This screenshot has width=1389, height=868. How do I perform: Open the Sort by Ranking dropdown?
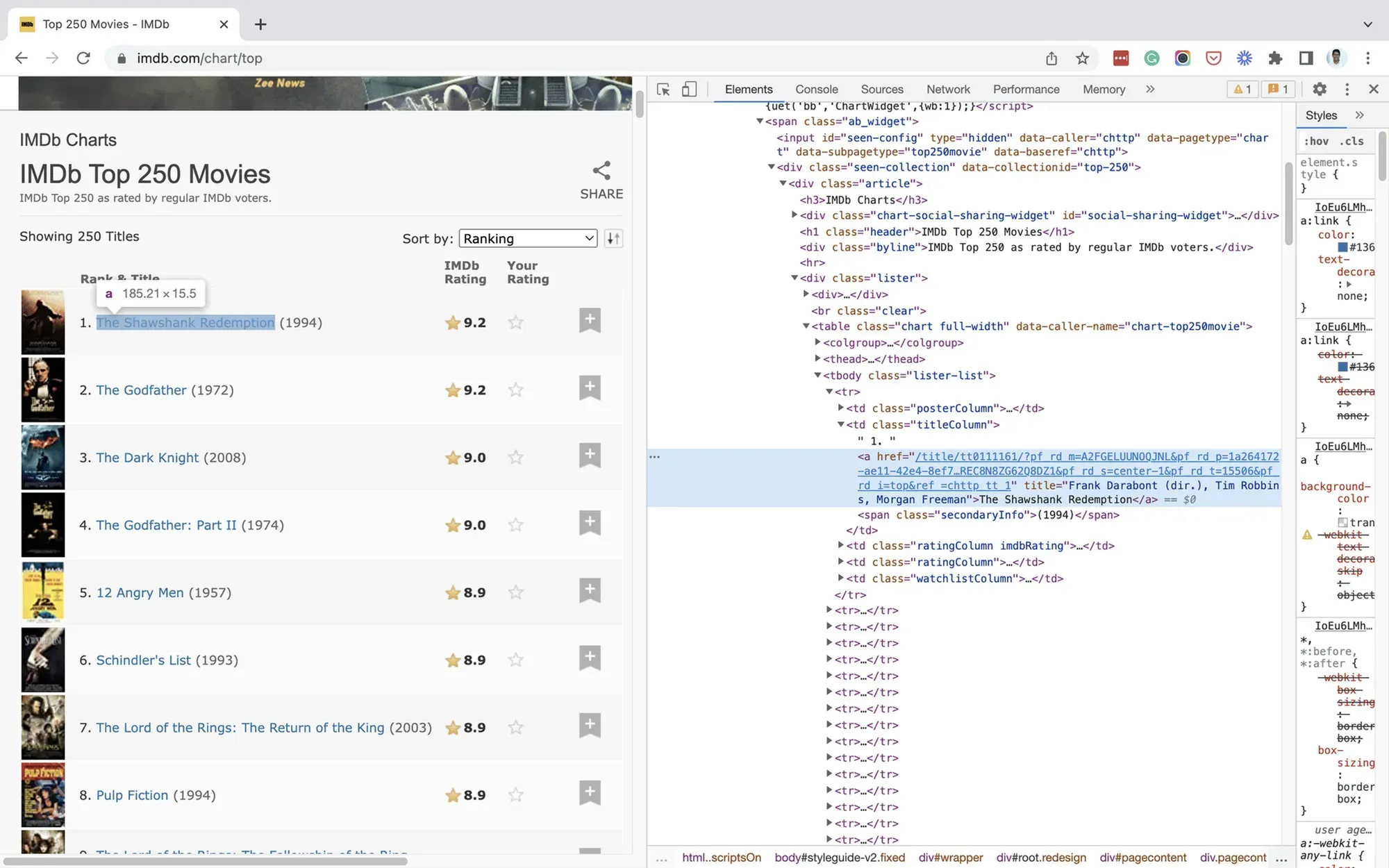(x=528, y=239)
